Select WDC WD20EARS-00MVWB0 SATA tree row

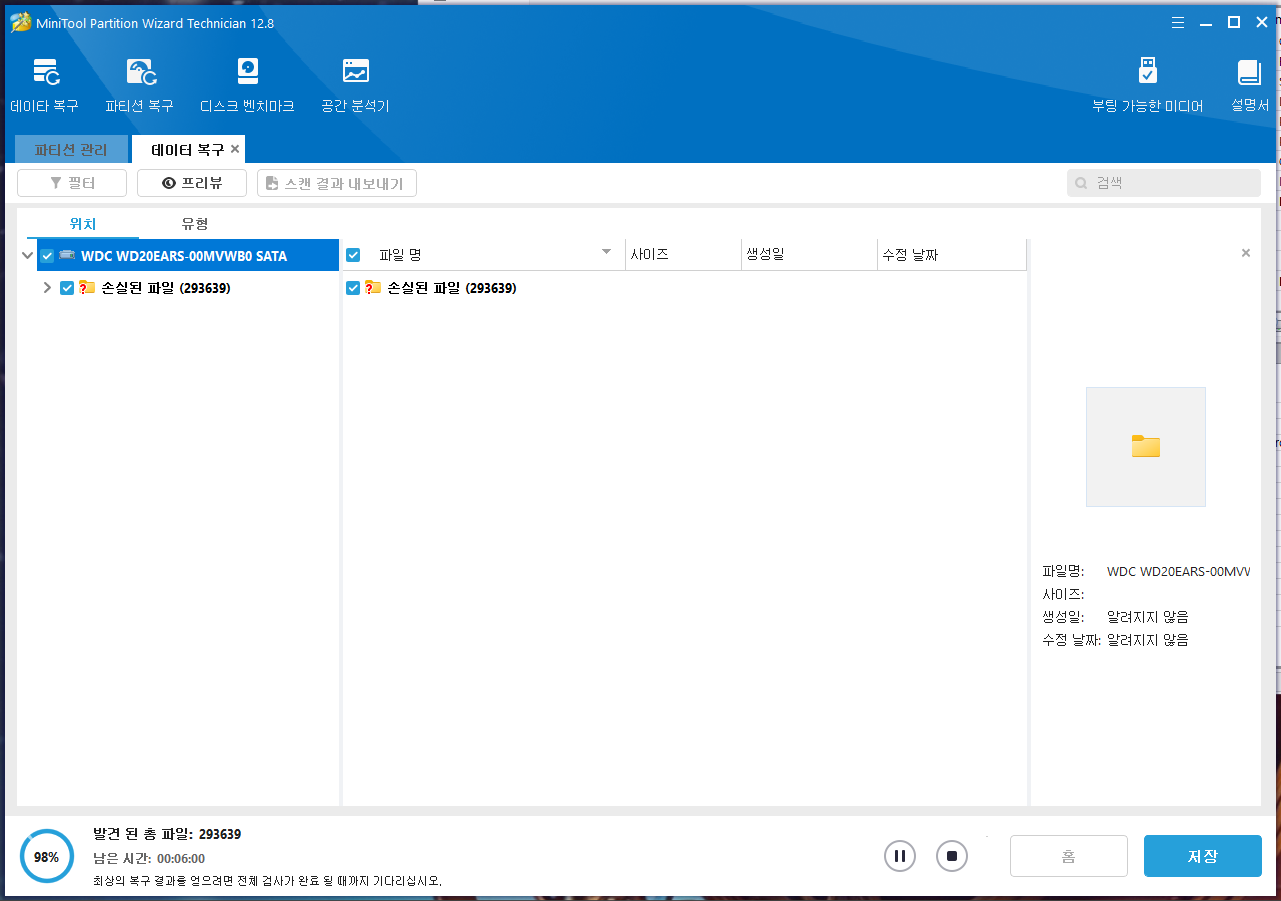pyautogui.click(x=188, y=256)
